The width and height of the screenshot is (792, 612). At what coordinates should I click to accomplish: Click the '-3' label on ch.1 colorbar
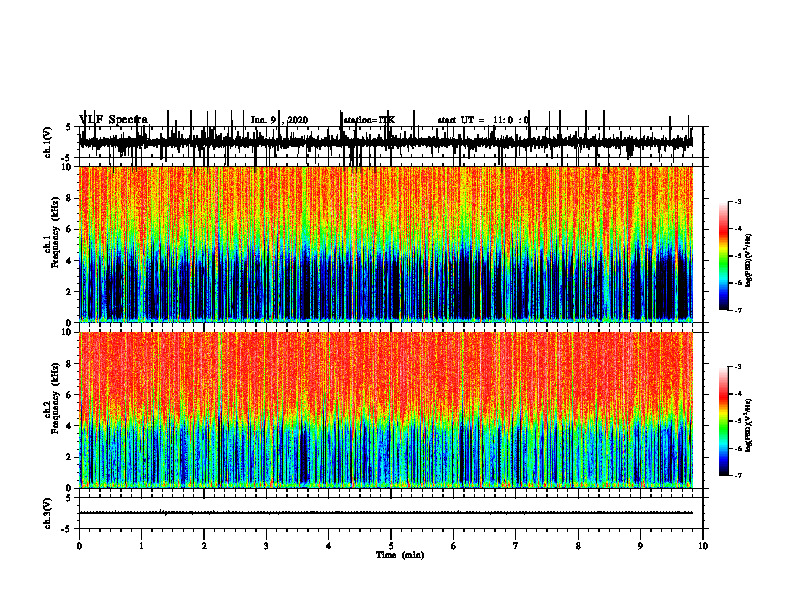(738, 201)
